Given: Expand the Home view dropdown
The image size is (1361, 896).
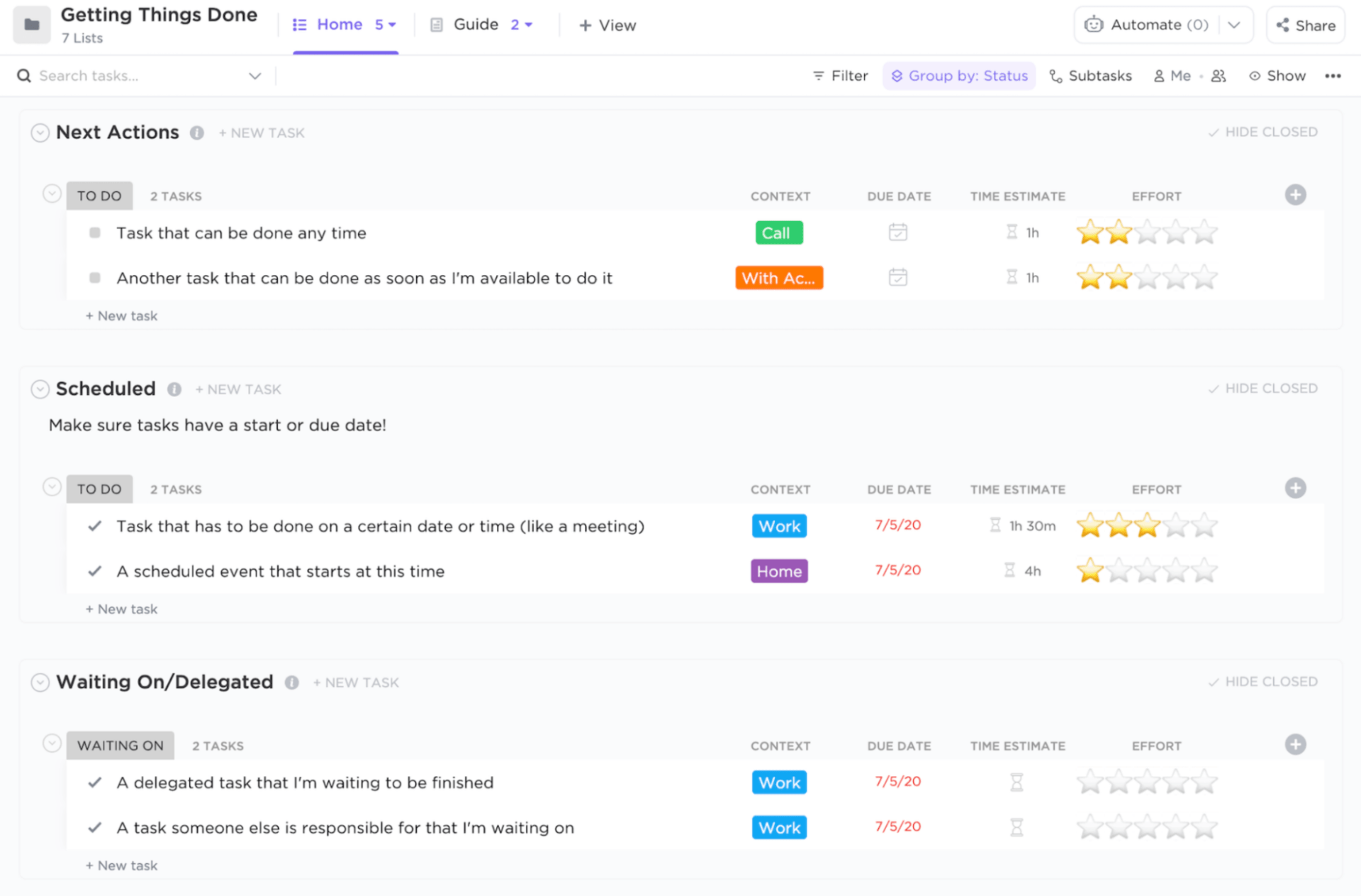Looking at the screenshot, I should pyautogui.click(x=393, y=24).
